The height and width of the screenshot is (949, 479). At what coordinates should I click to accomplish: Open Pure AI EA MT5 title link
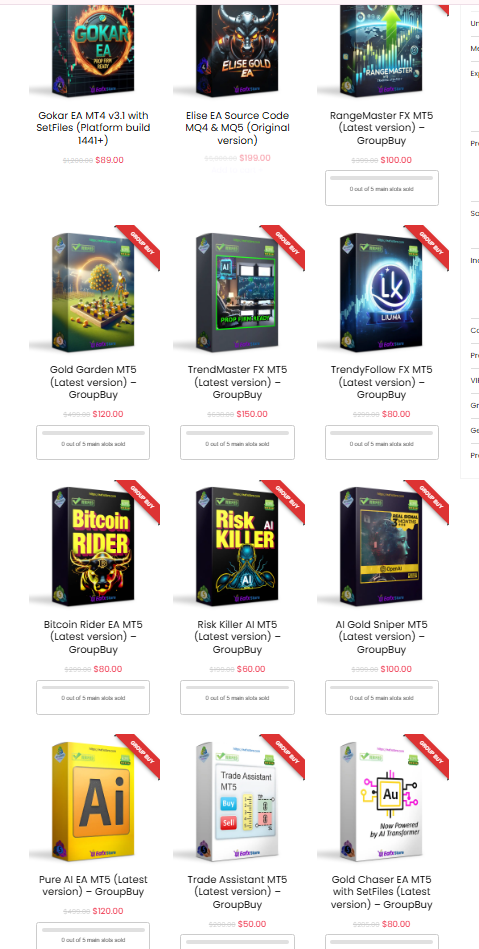click(93, 885)
